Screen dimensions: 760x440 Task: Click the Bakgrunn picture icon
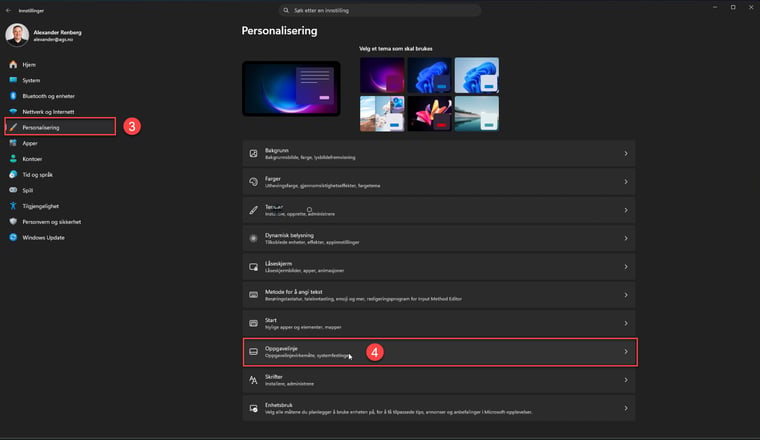tap(253, 154)
